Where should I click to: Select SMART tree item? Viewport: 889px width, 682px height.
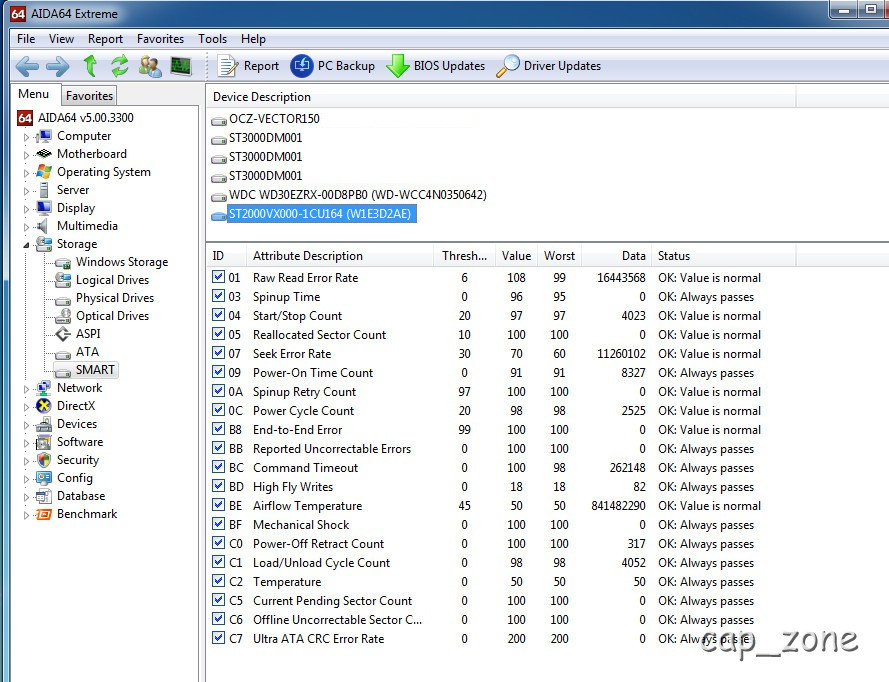pos(95,370)
